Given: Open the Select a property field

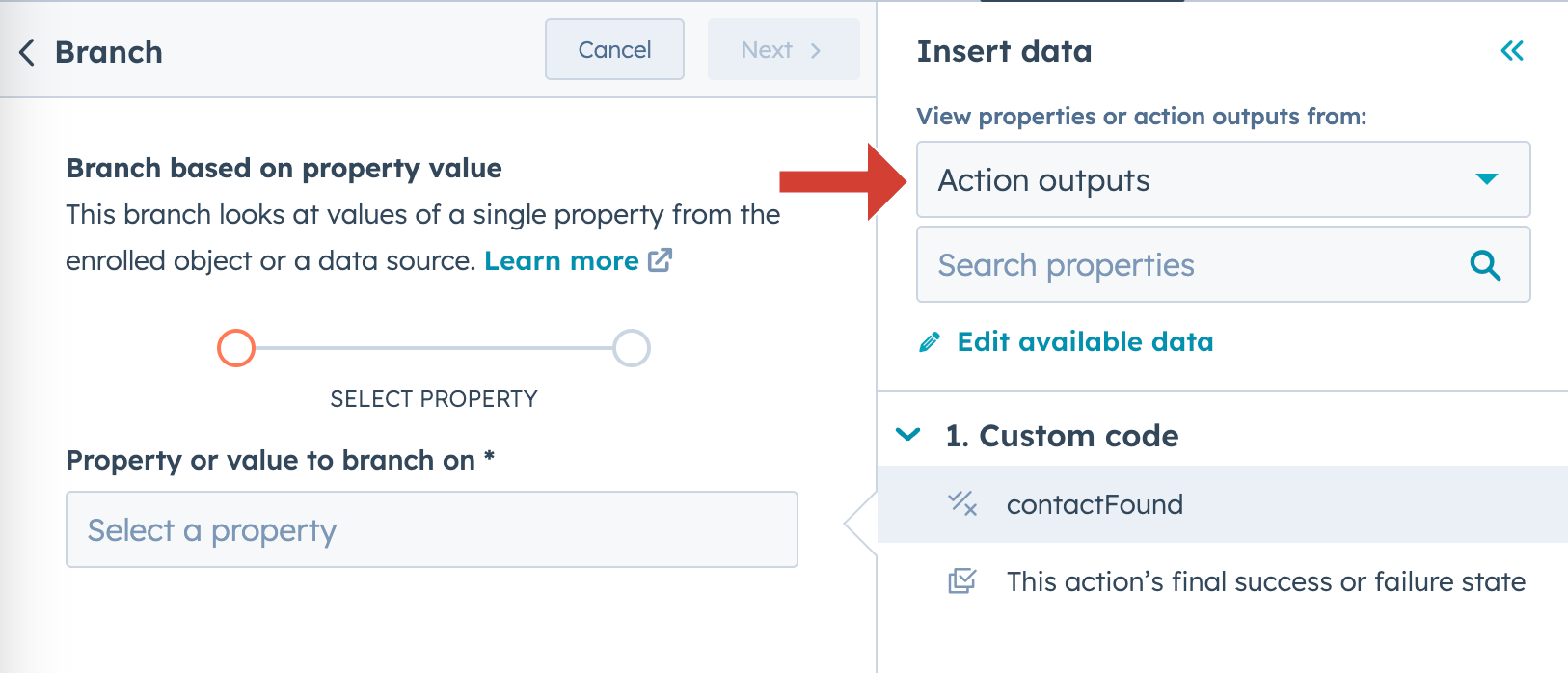Looking at the screenshot, I should (x=431, y=529).
